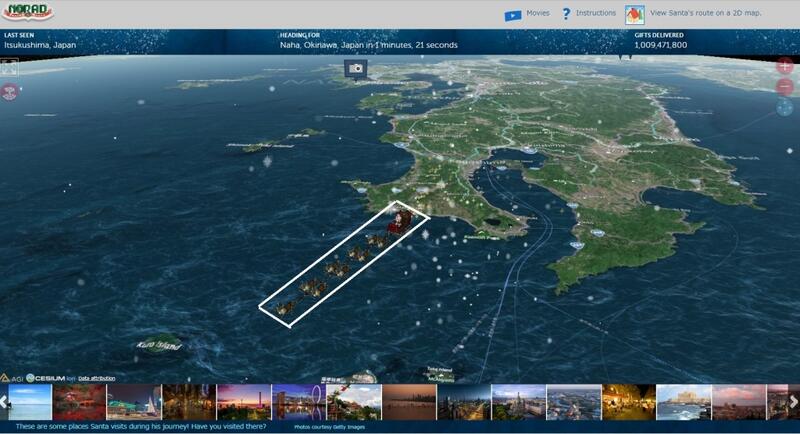Image resolution: width=800 pixels, height=434 pixels.
Task: Open View Santa's route on a 2D map
Action: pos(705,13)
